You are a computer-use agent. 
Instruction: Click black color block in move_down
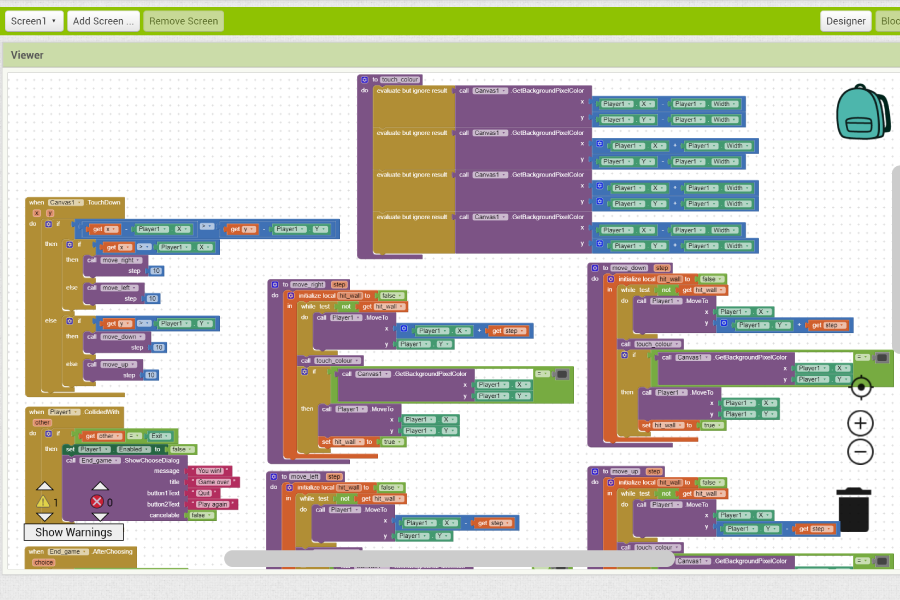click(882, 358)
